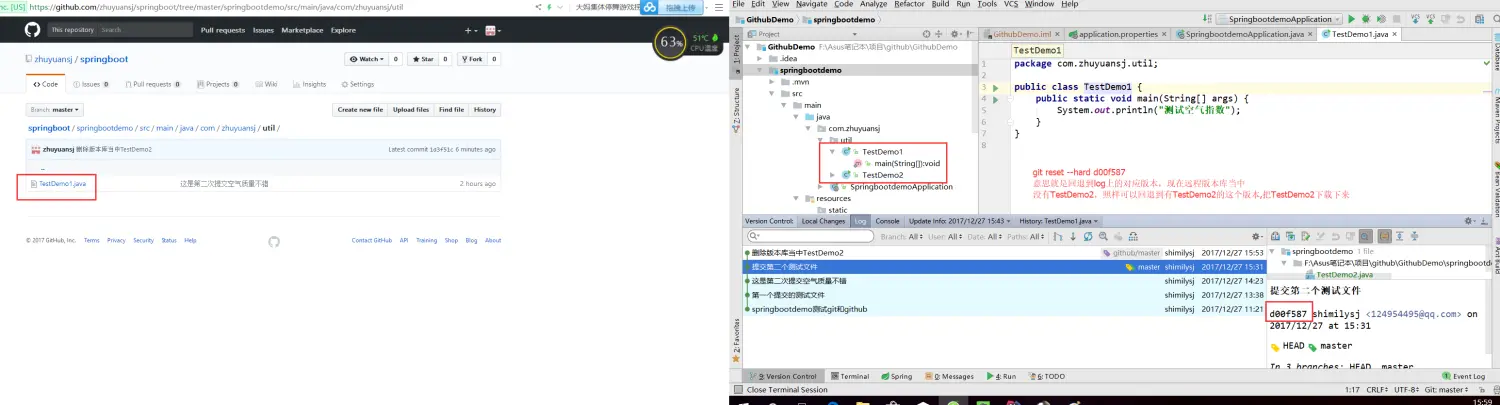Click the VCS Commit icon in toolbar
Viewport: 1500px width, 405px height.
[1430, 19]
